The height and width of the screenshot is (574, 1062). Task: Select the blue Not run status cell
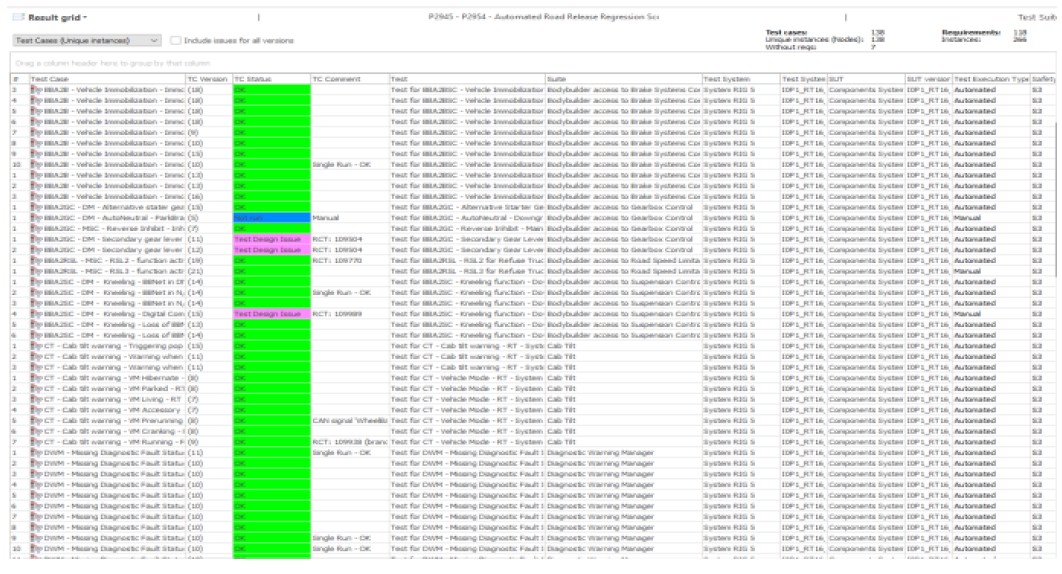coord(272,218)
